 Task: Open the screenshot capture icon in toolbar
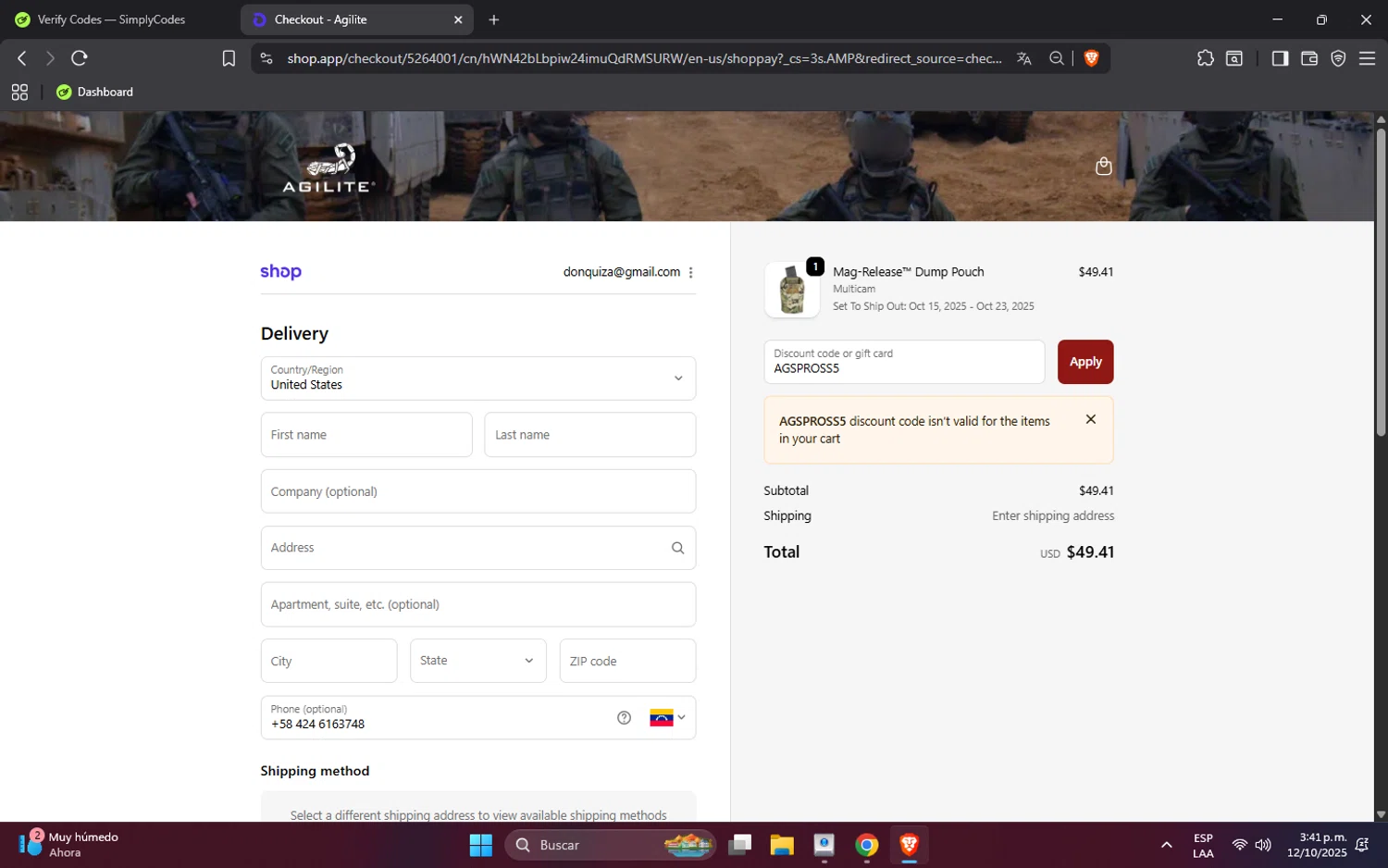pyautogui.click(x=1234, y=58)
